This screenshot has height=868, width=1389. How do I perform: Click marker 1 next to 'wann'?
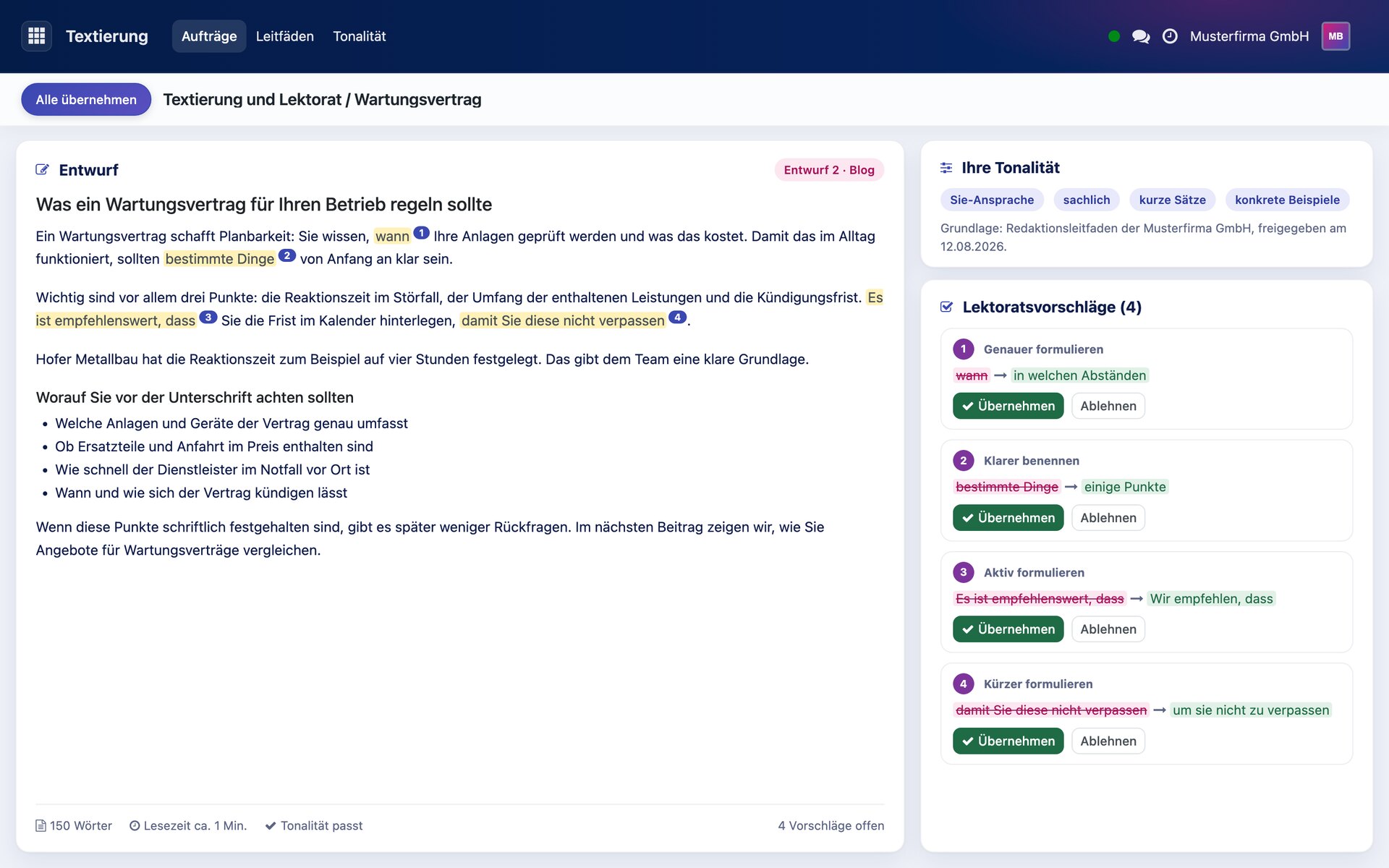coord(421,233)
